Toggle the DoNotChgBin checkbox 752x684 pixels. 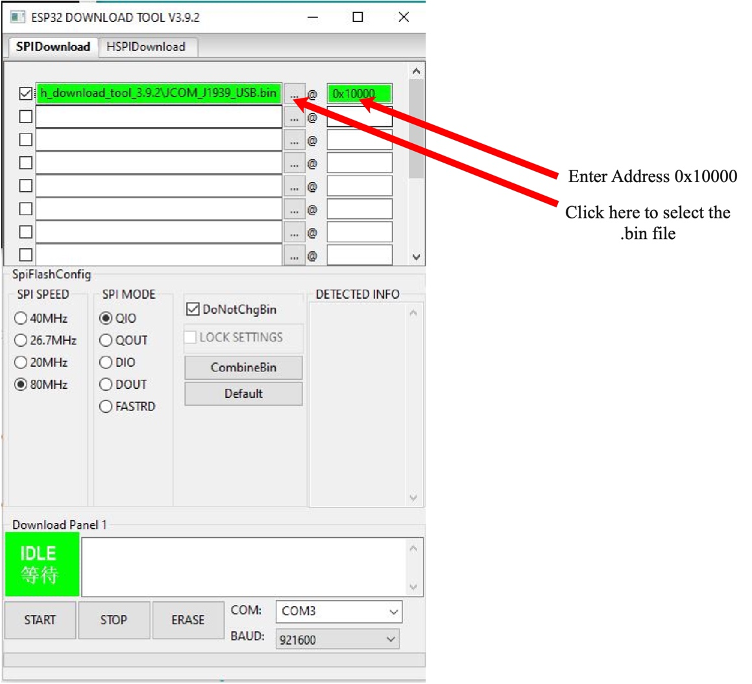coord(194,310)
